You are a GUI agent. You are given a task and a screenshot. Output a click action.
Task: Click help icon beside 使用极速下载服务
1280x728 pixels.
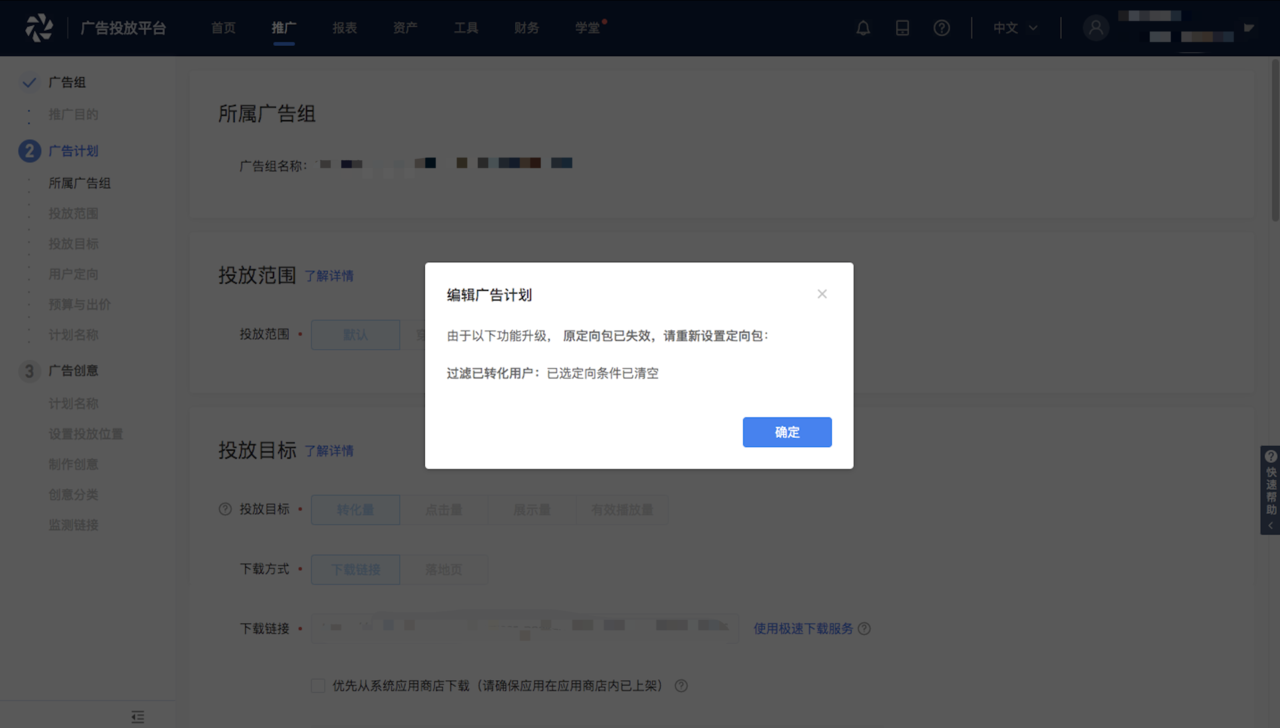864,629
